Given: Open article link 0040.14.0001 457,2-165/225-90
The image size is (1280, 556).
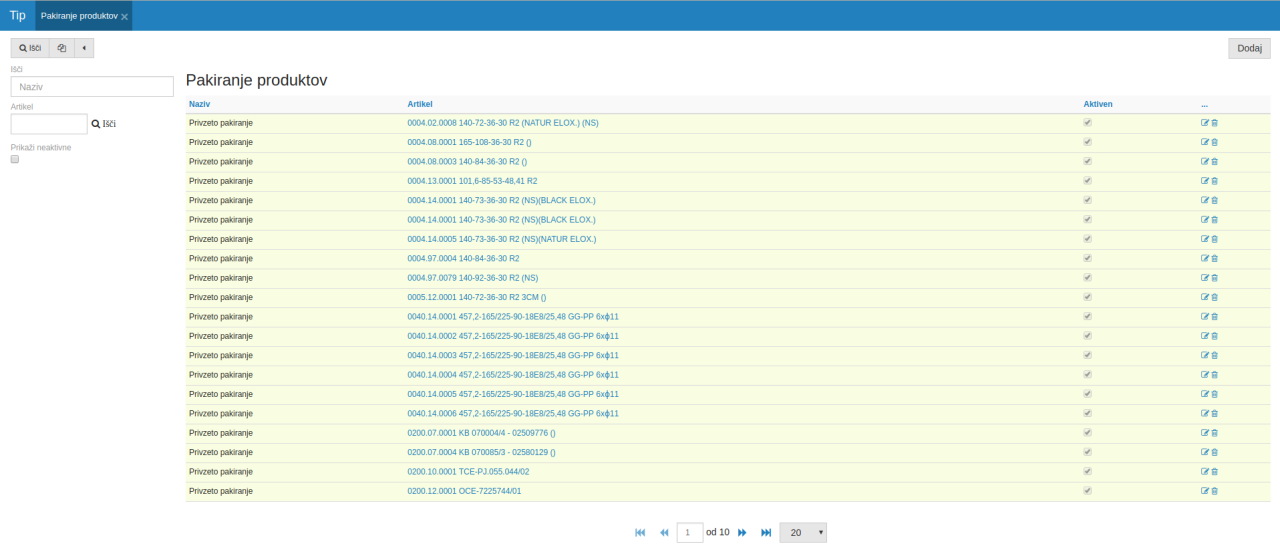Looking at the screenshot, I should [x=512, y=317].
